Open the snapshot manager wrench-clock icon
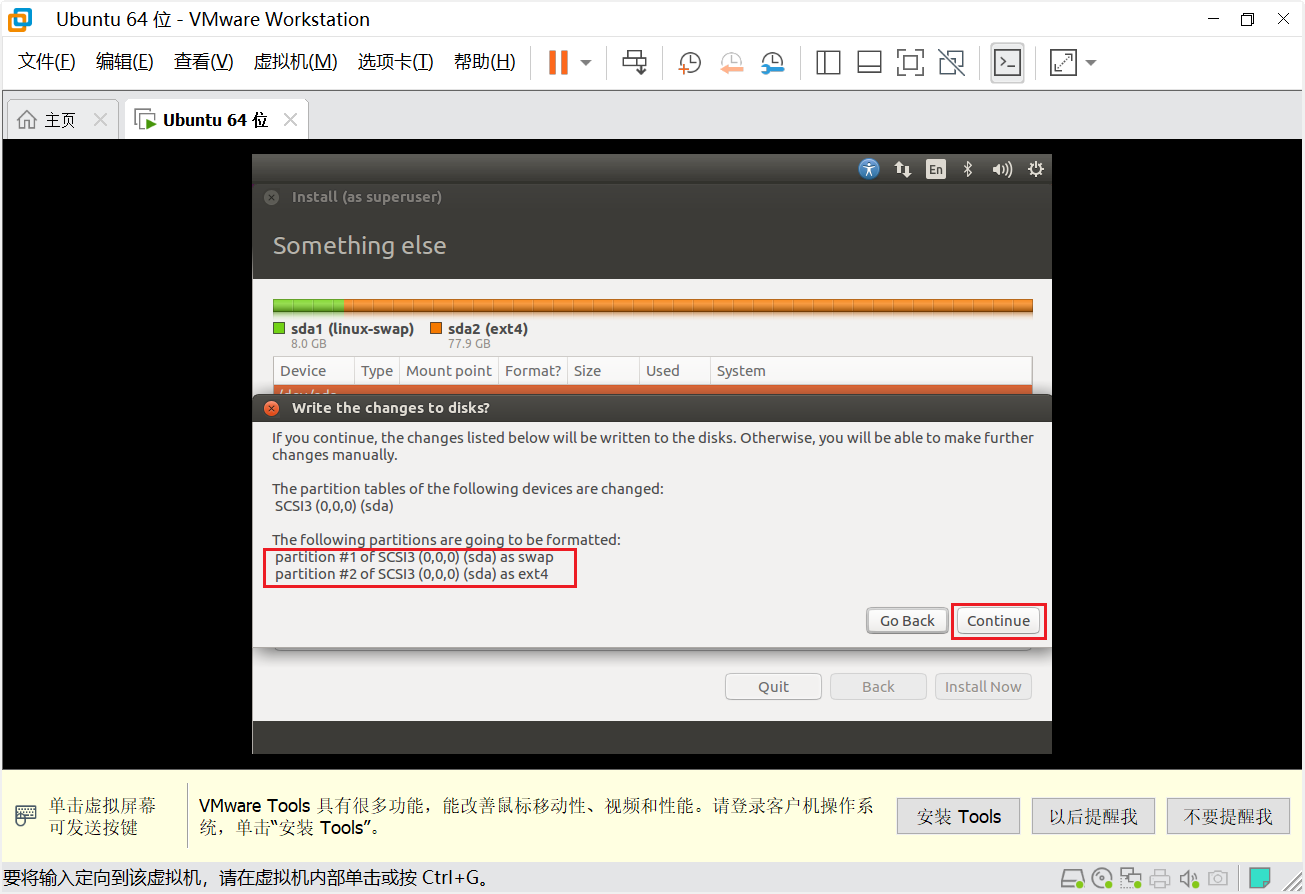The image size is (1305, 894). pyautogui.click(x=772, y=63)
